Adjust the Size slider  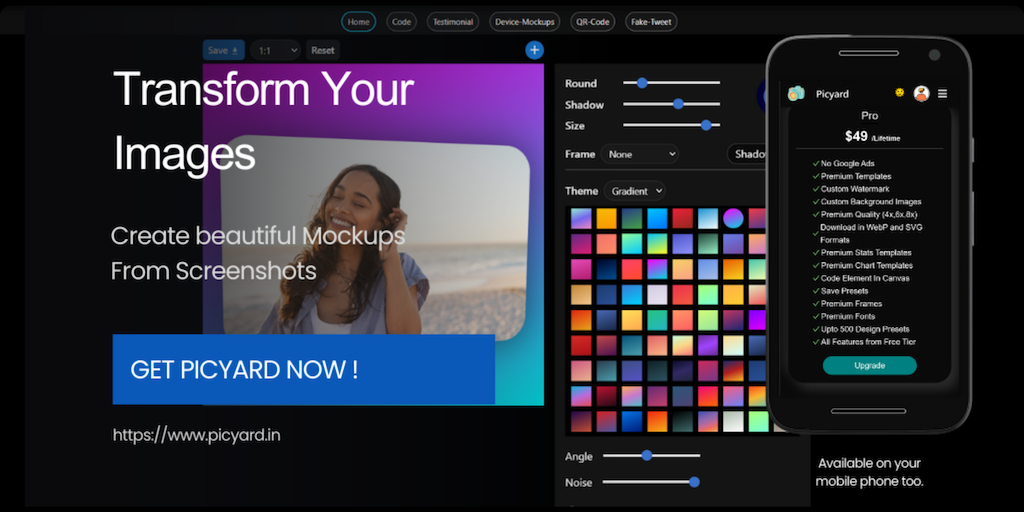[671, 125]
